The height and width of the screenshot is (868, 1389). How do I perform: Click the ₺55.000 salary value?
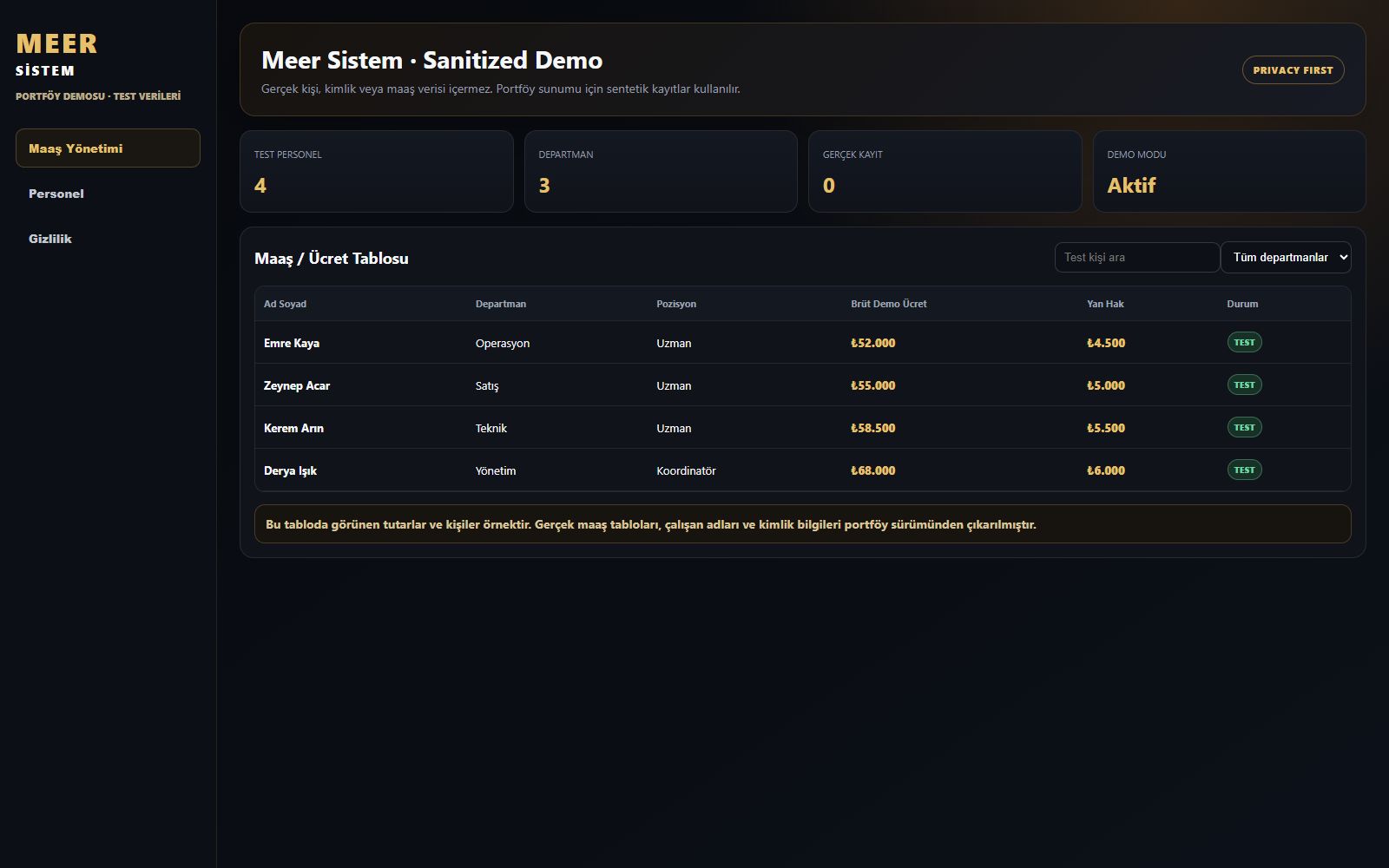[x=873, y=385]
